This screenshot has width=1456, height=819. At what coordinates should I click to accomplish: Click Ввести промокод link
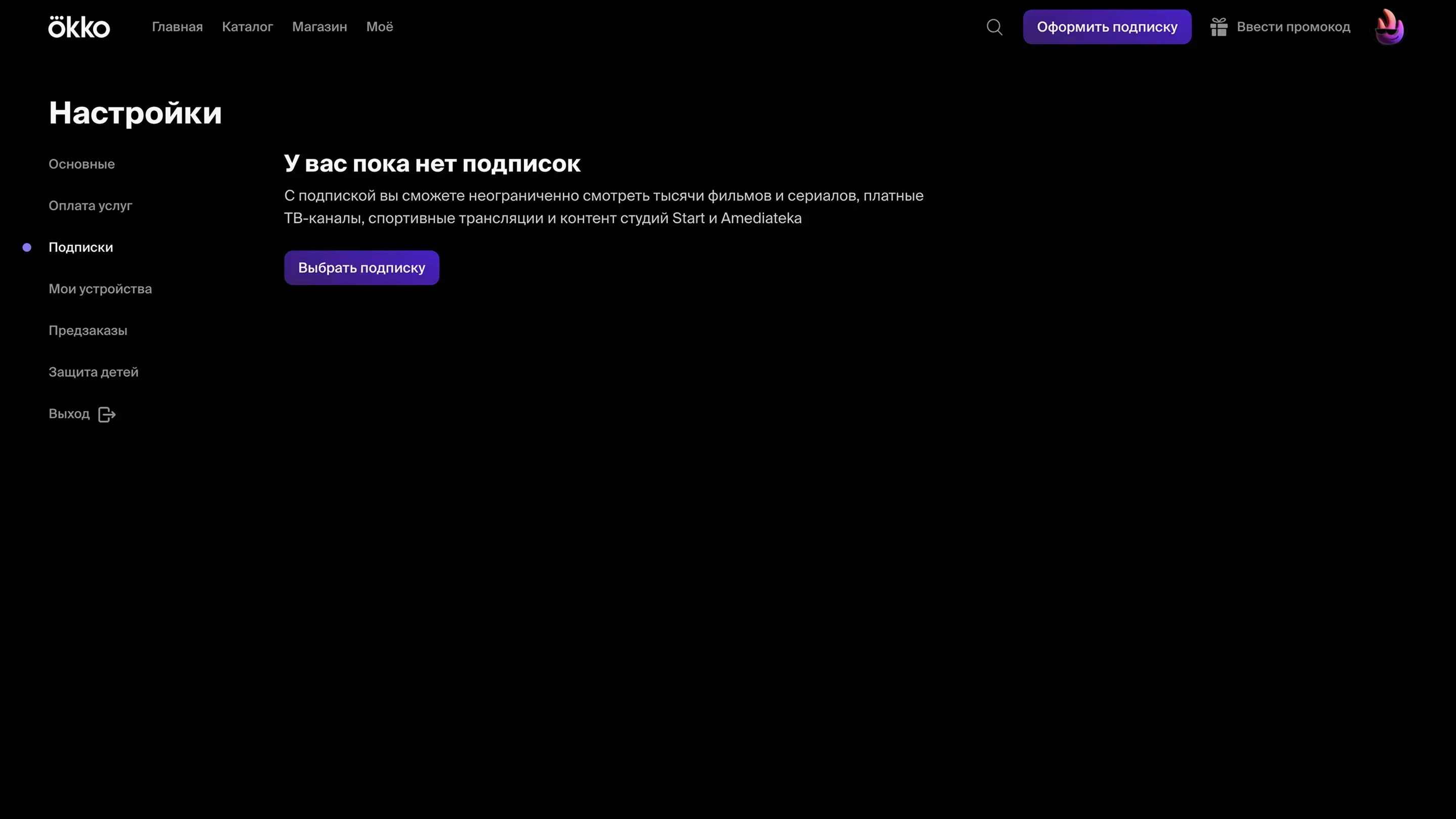(x=1293, y=27)
